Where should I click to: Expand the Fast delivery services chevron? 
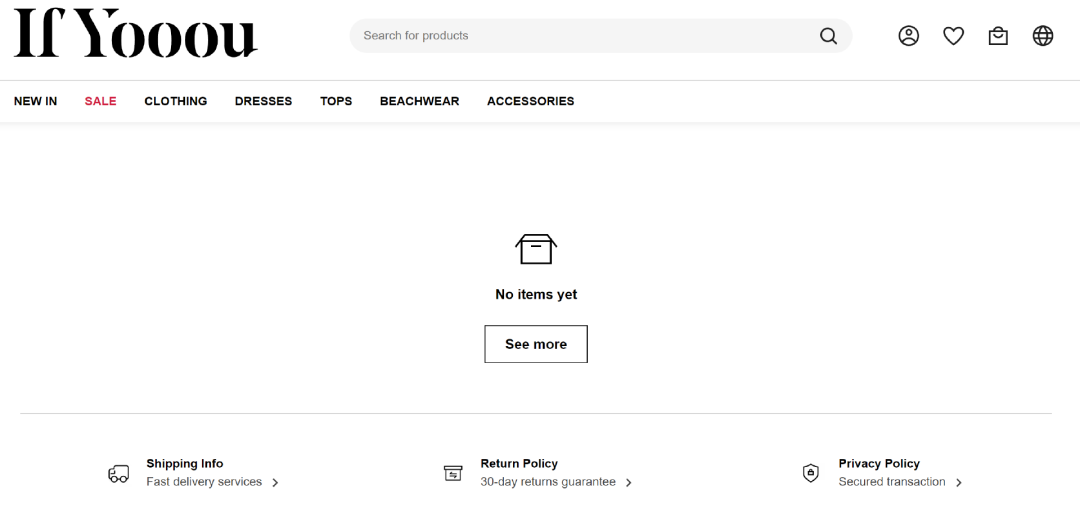click(275, 482)
